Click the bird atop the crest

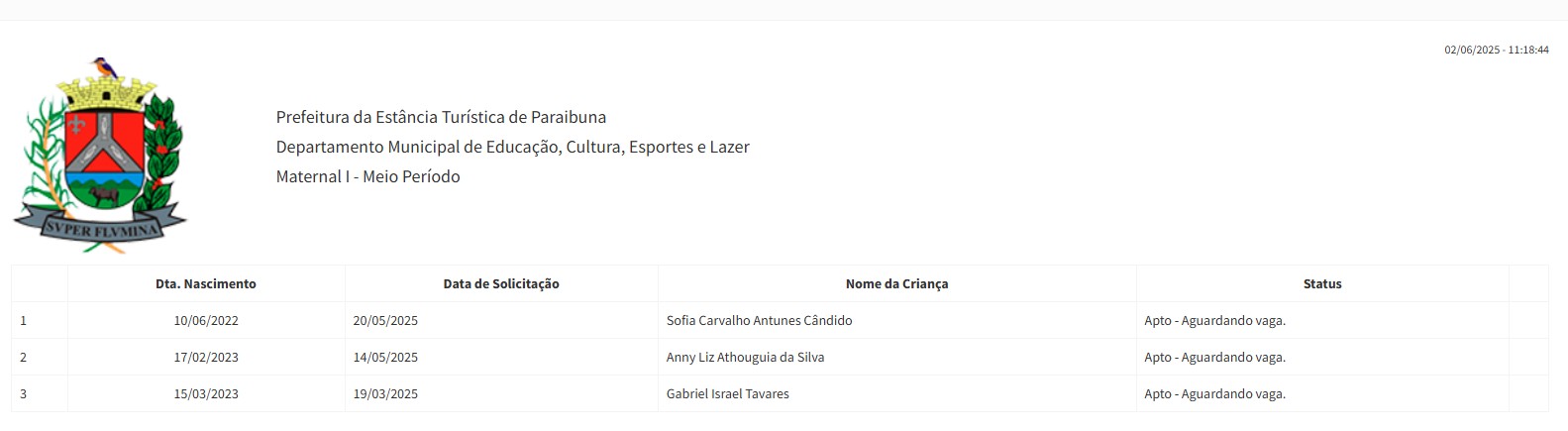pyautogui.click(x=104, y=68)
